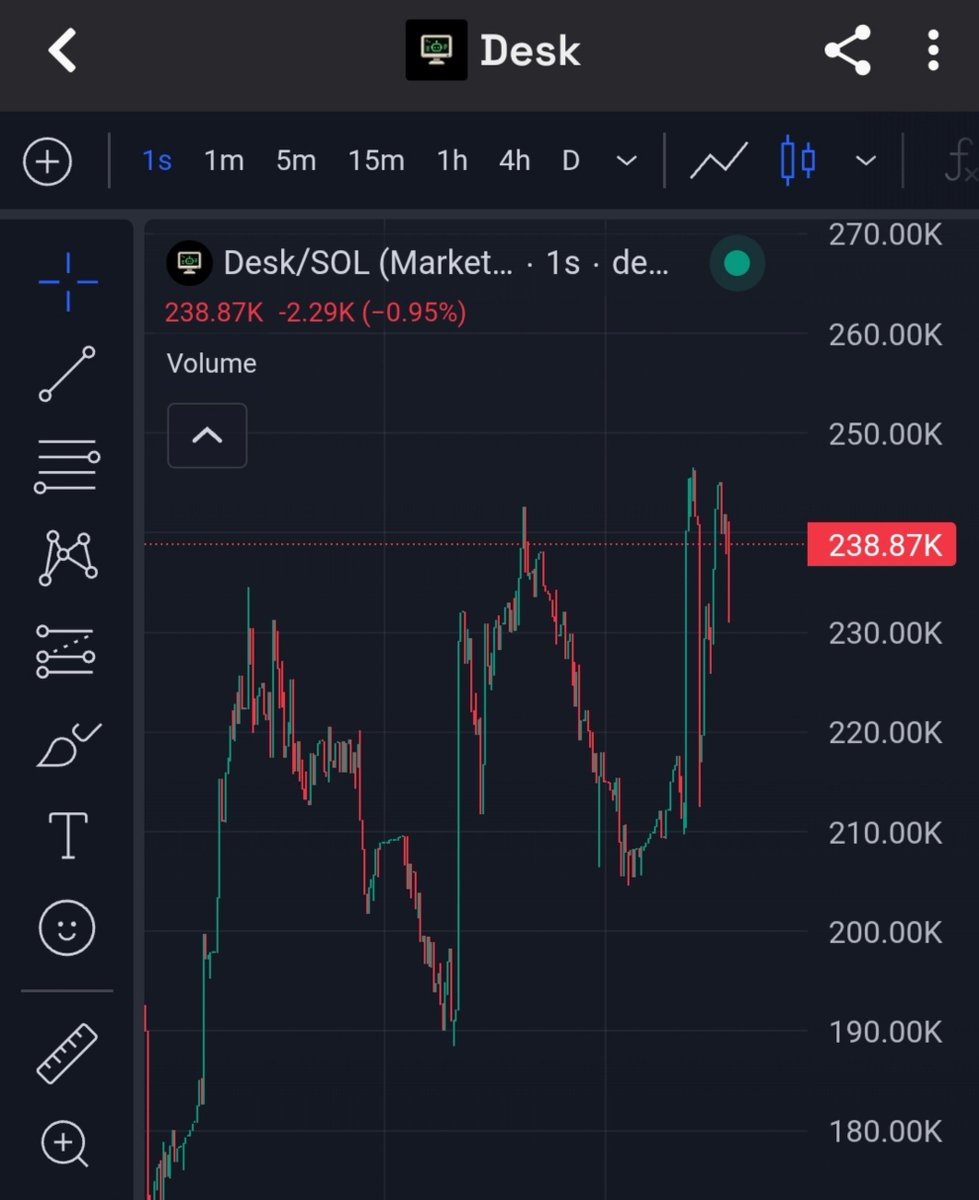
Task: Open the three-dot more options menu
Action: pos(932,50)
